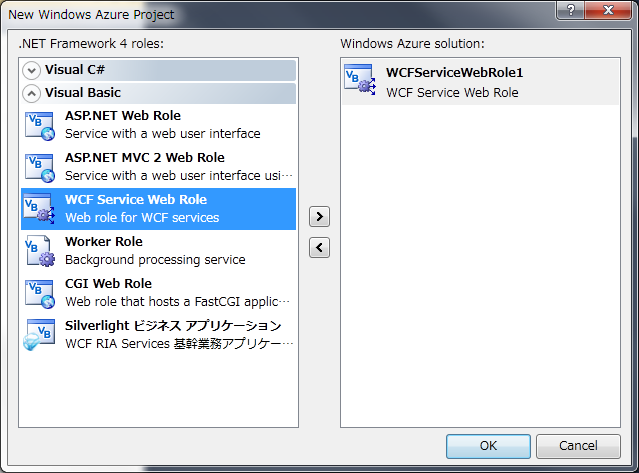Click 'Web role for WCF services' description
The height and width of the screenshot is (473, 639).
click(142, 218)
